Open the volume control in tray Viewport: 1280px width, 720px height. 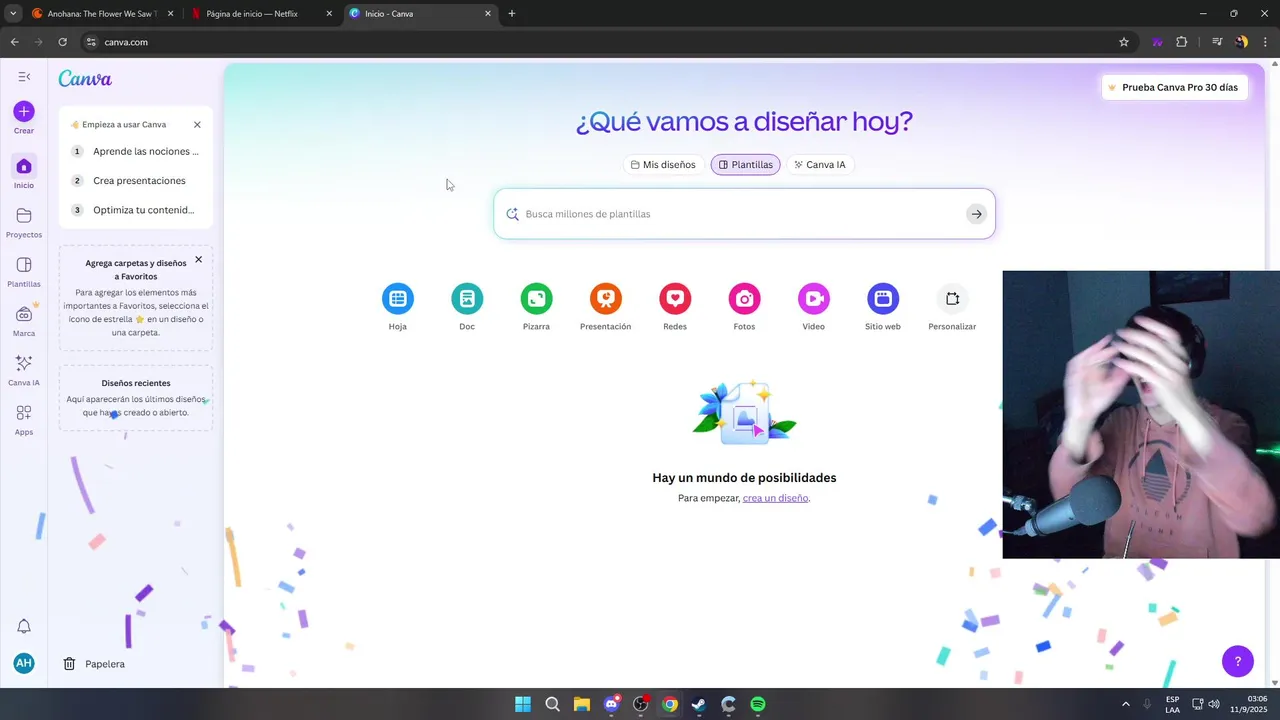[x=1214, y=704]
